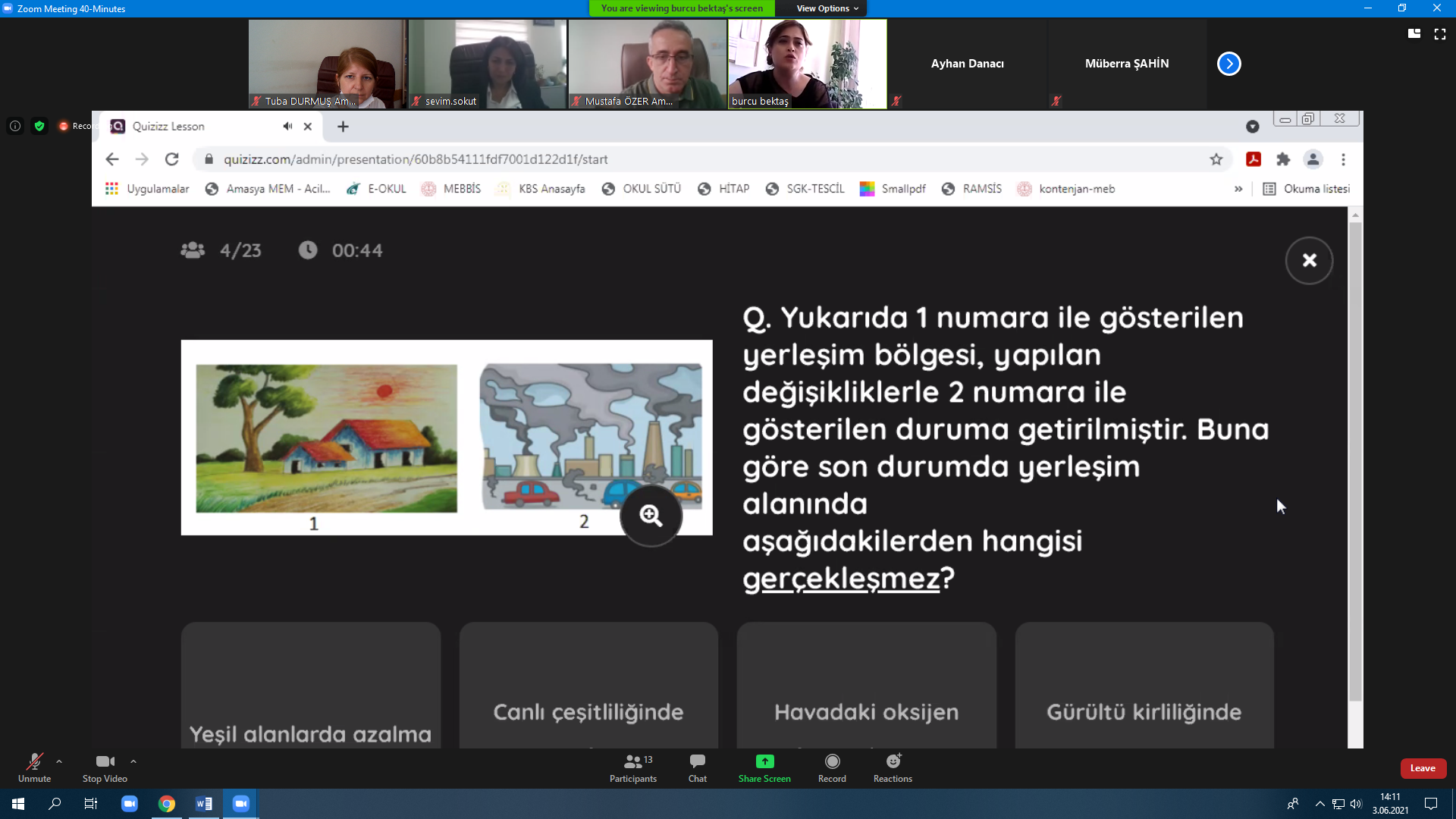Toggle Müberra ŞAHİN participant audio
This screenshot has width=1456, height=819.
pos(1057,100)
